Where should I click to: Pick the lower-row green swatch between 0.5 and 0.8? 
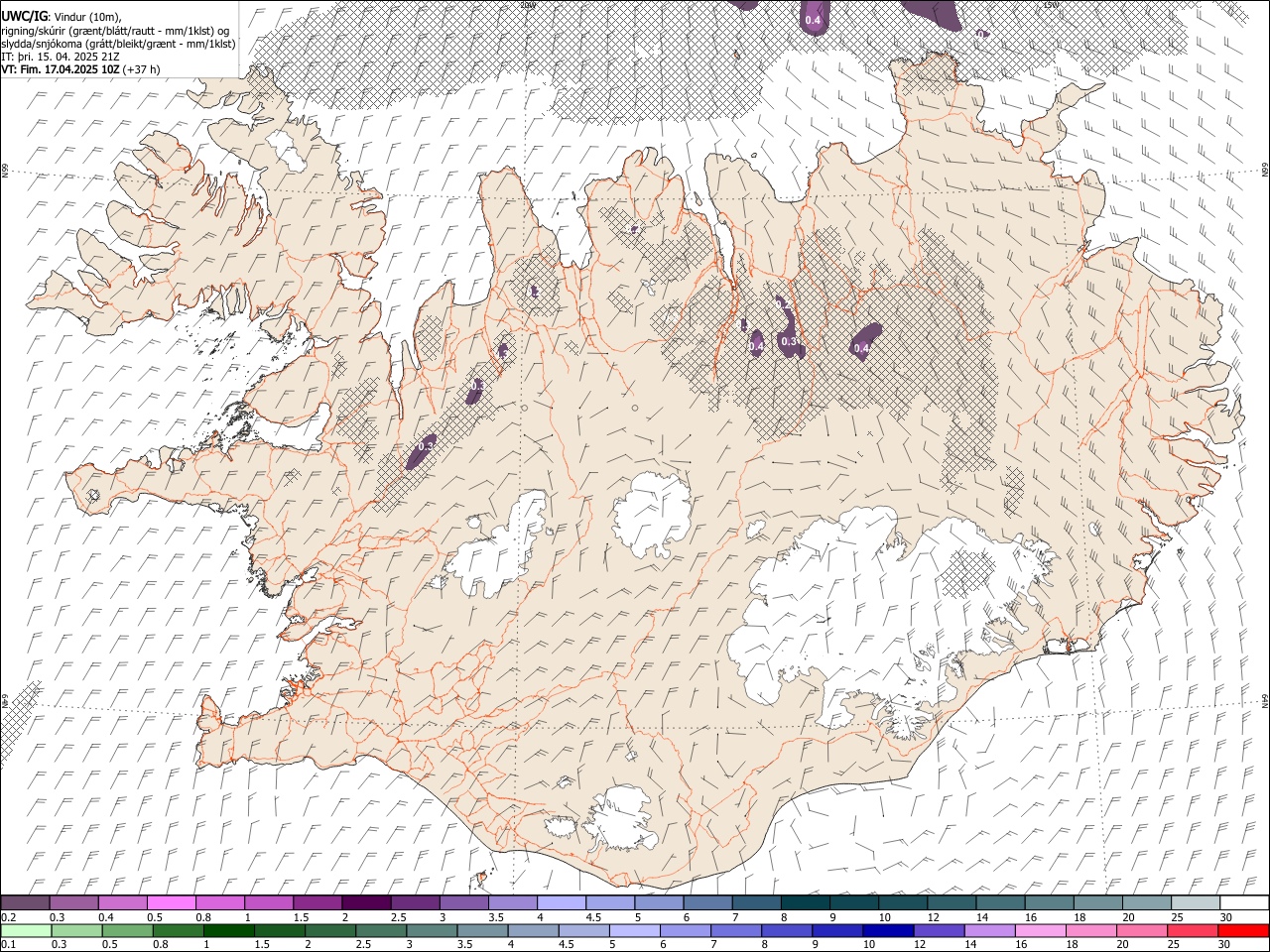(x=127, y=930)
